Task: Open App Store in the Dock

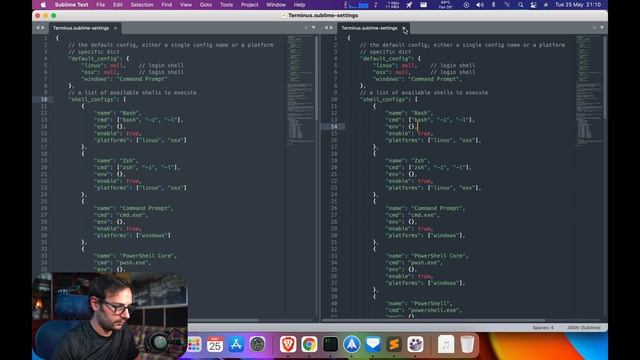Action: [x=236, y=344]
